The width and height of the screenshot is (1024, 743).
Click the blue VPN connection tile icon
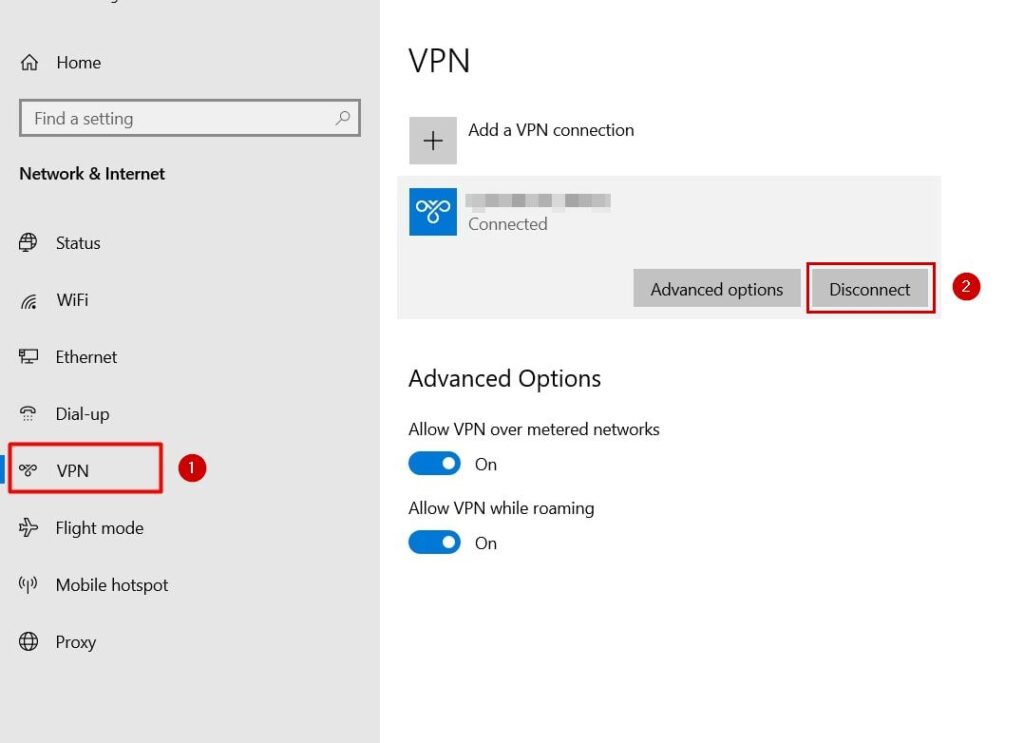pos(433,212)
